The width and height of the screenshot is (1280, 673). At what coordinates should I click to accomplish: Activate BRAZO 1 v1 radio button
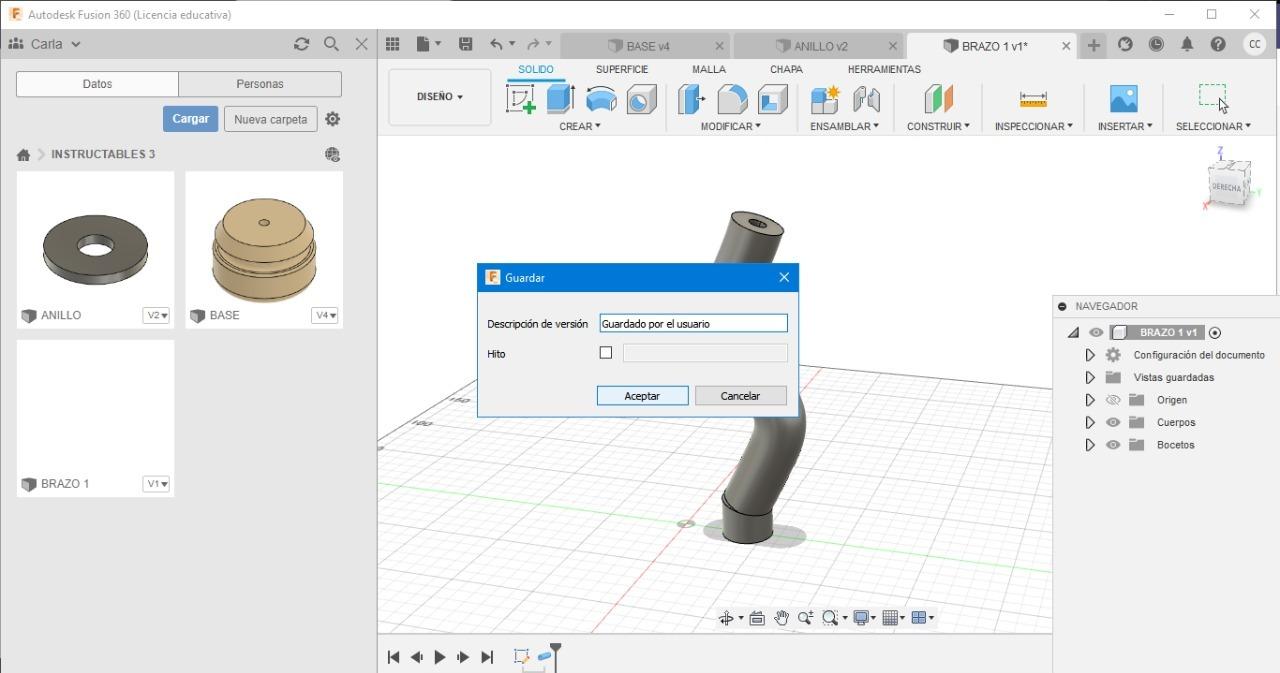pos(1215,333)
